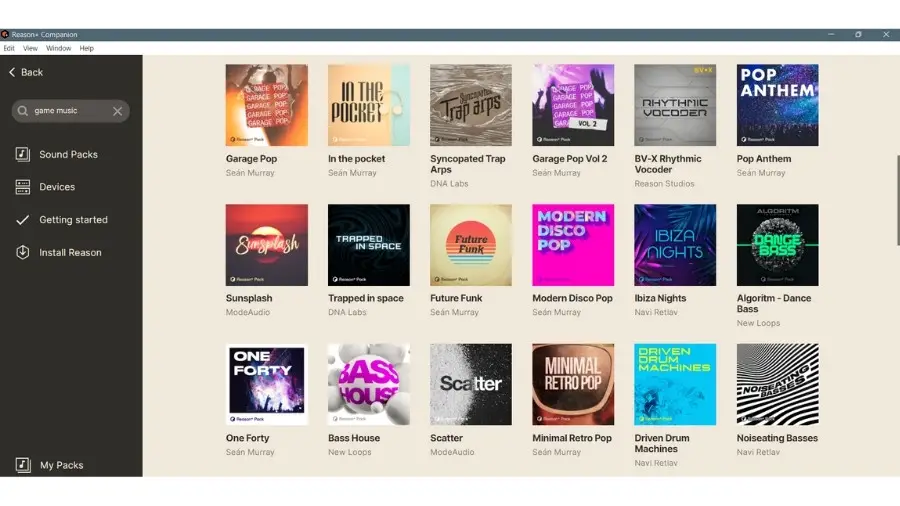This screenshot has height=506, width=900.
Task: Open the Sunsplash pack cover
Action: click(266, 245)
